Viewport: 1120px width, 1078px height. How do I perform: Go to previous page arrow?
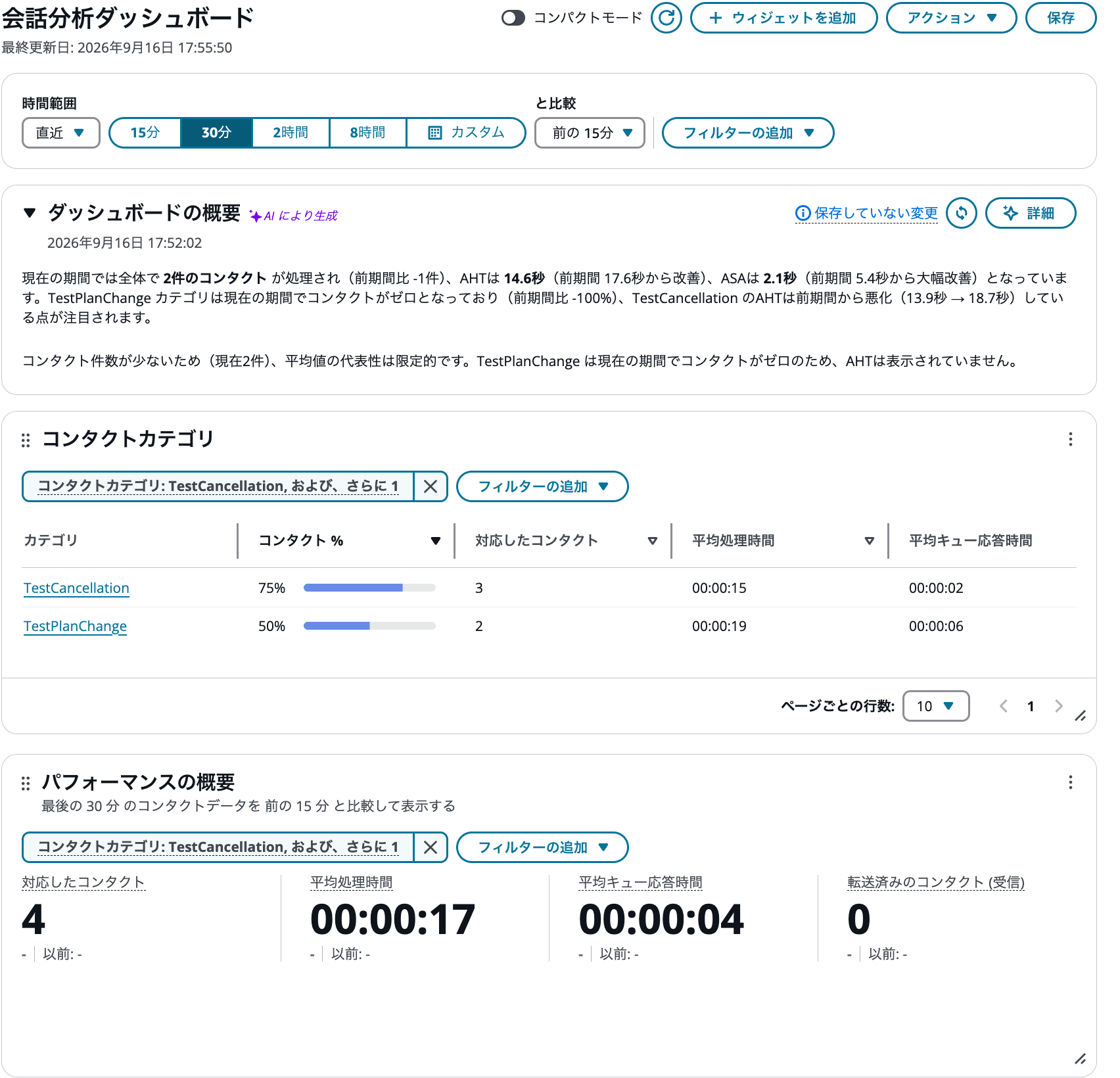click(1004, 706)
